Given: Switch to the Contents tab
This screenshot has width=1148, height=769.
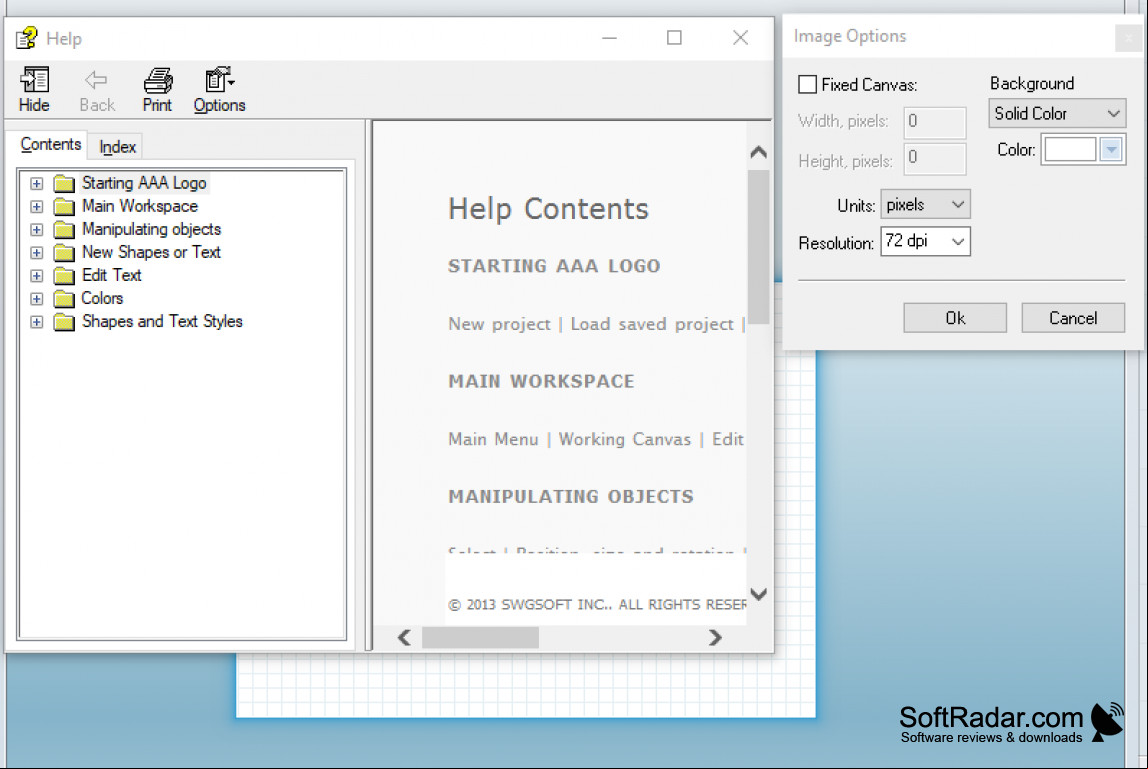Looking at the screenshot, I should click(x=51, y=144).
